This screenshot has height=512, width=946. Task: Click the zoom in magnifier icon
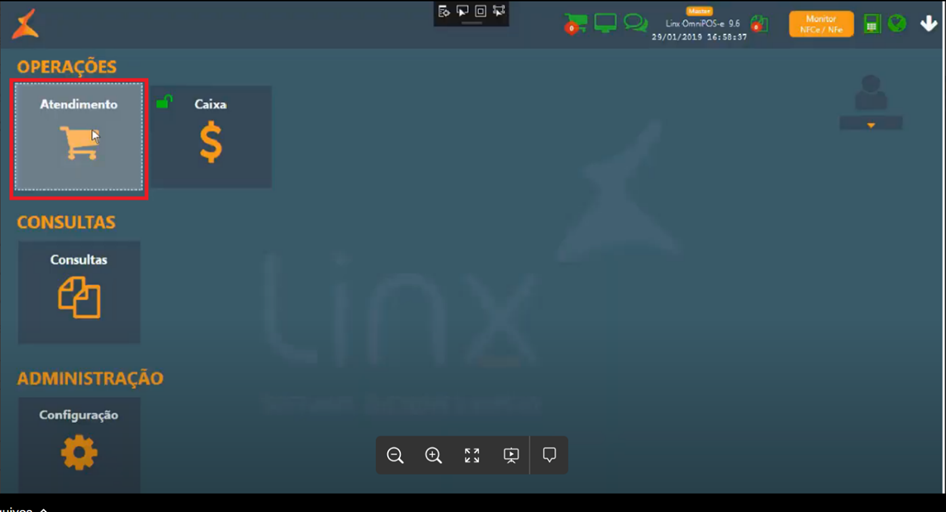[x=433, y=455]
